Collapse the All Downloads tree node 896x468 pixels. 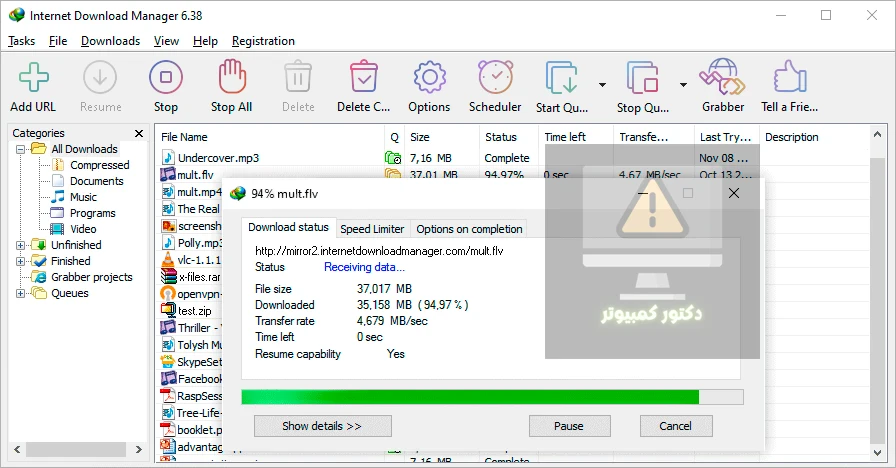(21, 149)
